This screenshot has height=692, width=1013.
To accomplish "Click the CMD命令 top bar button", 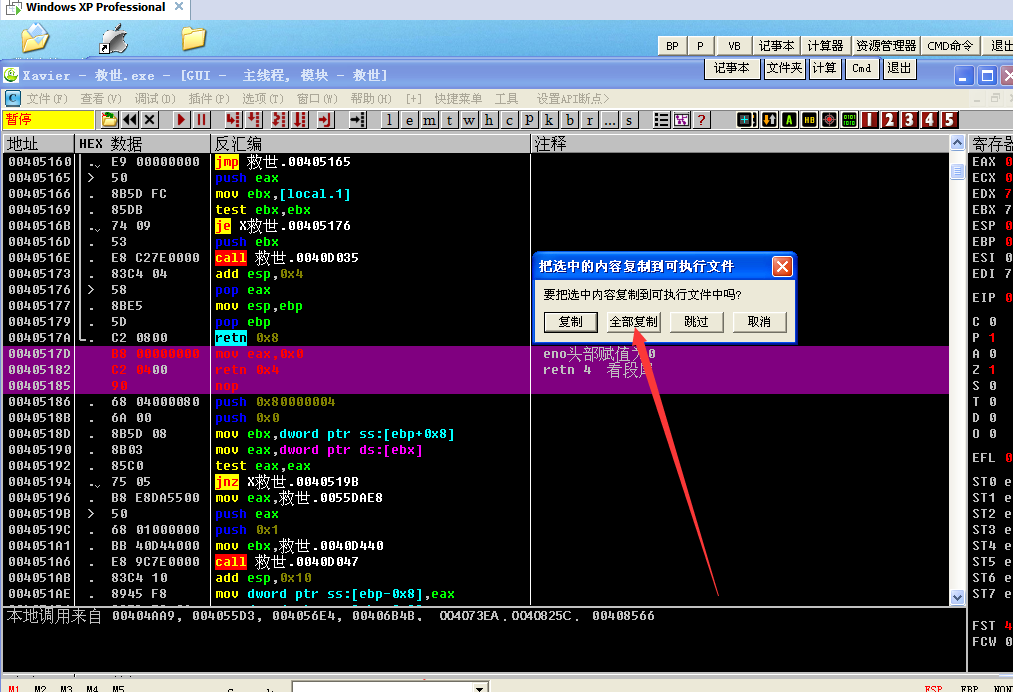I will (950, 46).
